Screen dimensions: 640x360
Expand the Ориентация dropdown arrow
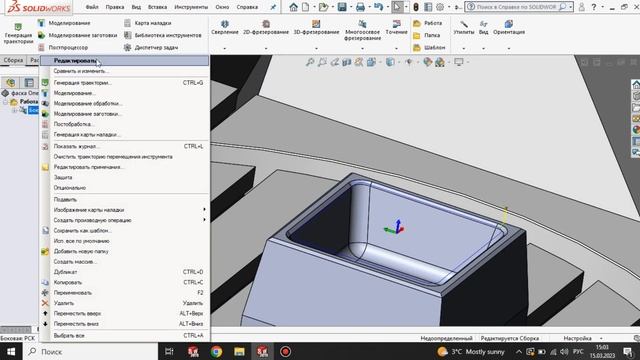pyautogui.click(x=509, y=49)
